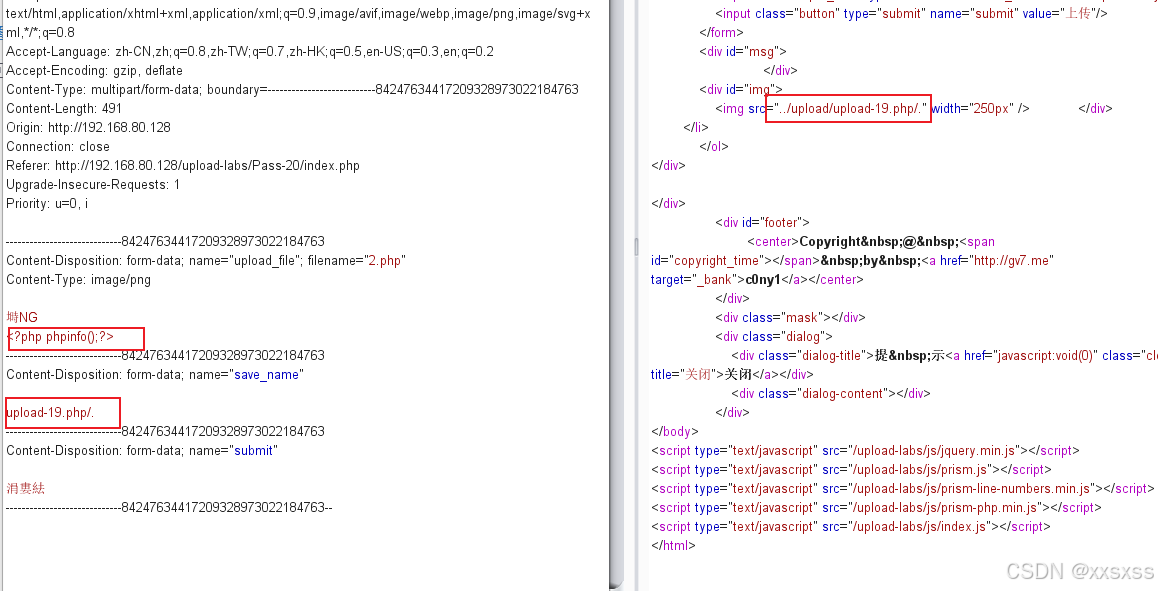This screenshot has height=591, width=1158.
Task: Click the '</body>' closing tag
Action: [674, 431]
